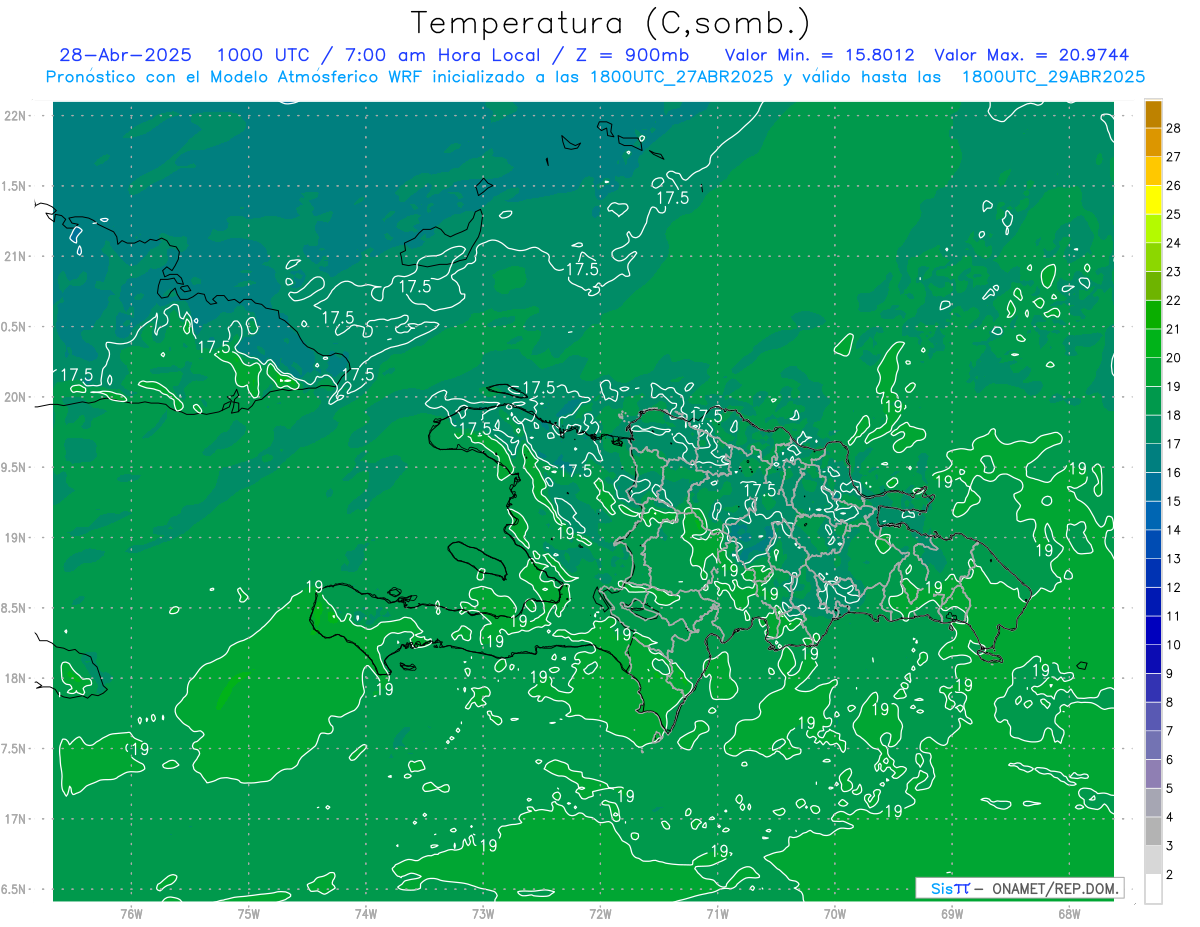Click the 'SisTT - ONAMET/REP.DOM.' credit label
The height and width of the screenshot is (927, 1200).
[x=1020, y=888]
